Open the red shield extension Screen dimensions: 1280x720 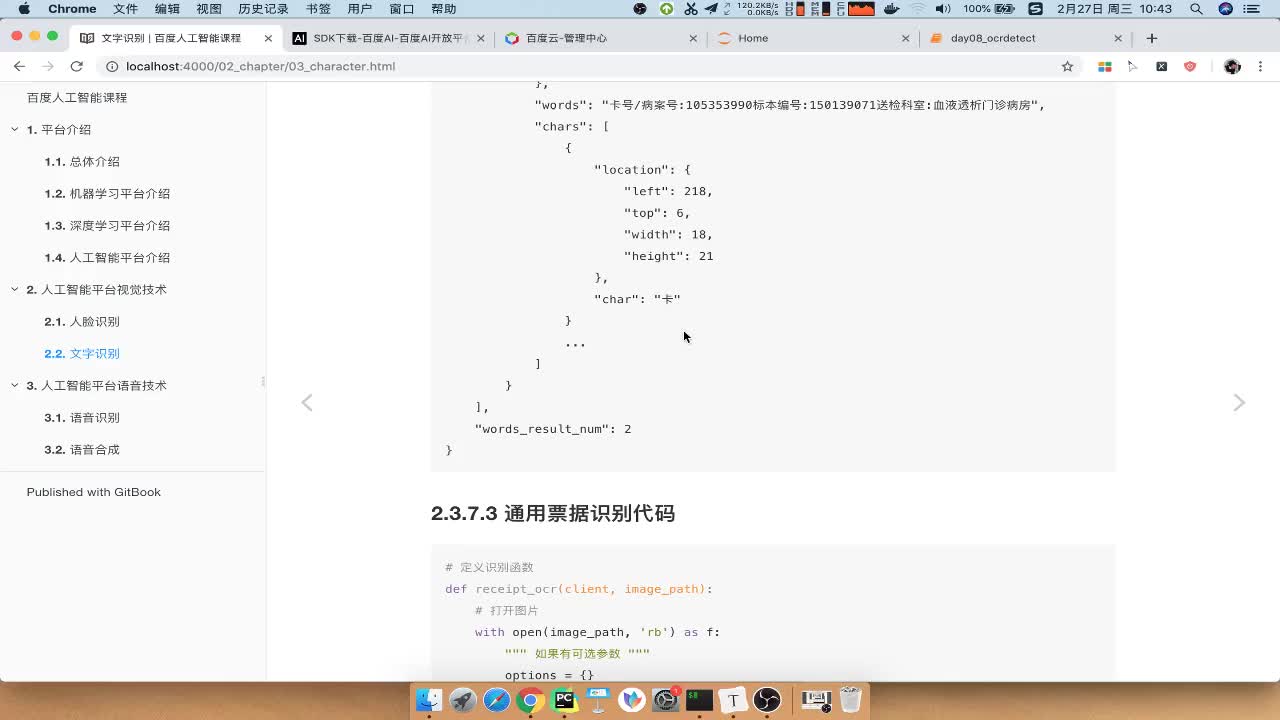(1190, 66)
